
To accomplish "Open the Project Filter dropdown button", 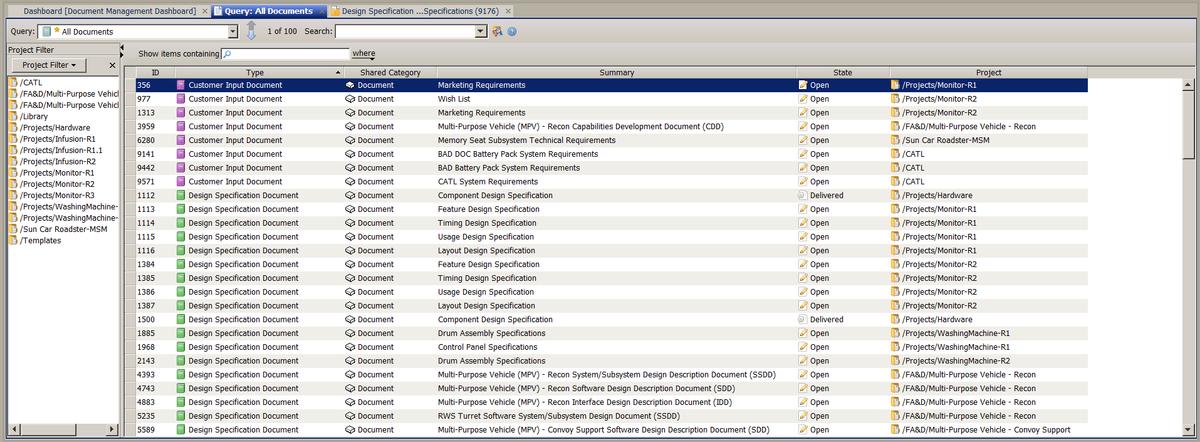I will click(49, 65).
